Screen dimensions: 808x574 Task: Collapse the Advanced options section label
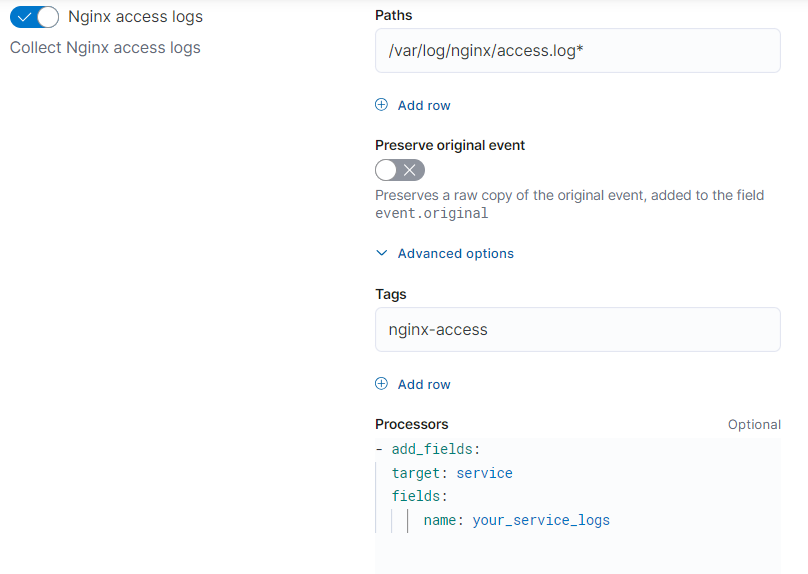(x=455, y=254)
